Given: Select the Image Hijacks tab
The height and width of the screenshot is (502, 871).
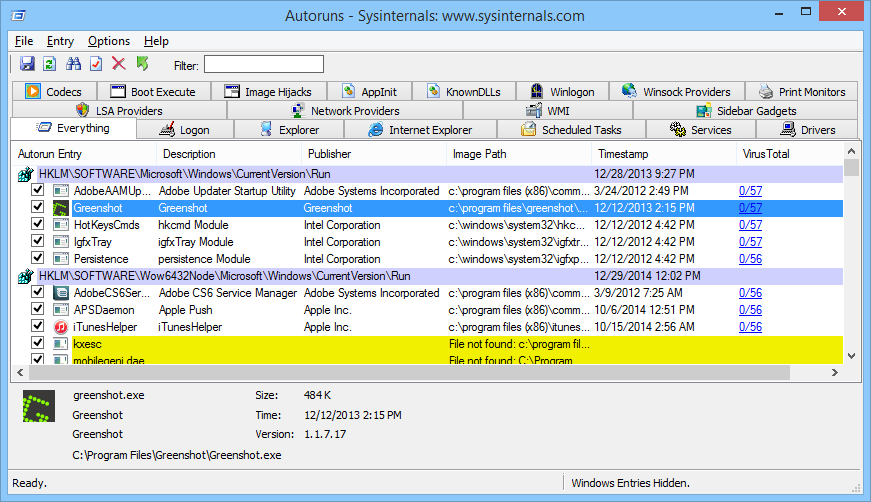Looking at the screenshot, I should click(x=269, y=92).
